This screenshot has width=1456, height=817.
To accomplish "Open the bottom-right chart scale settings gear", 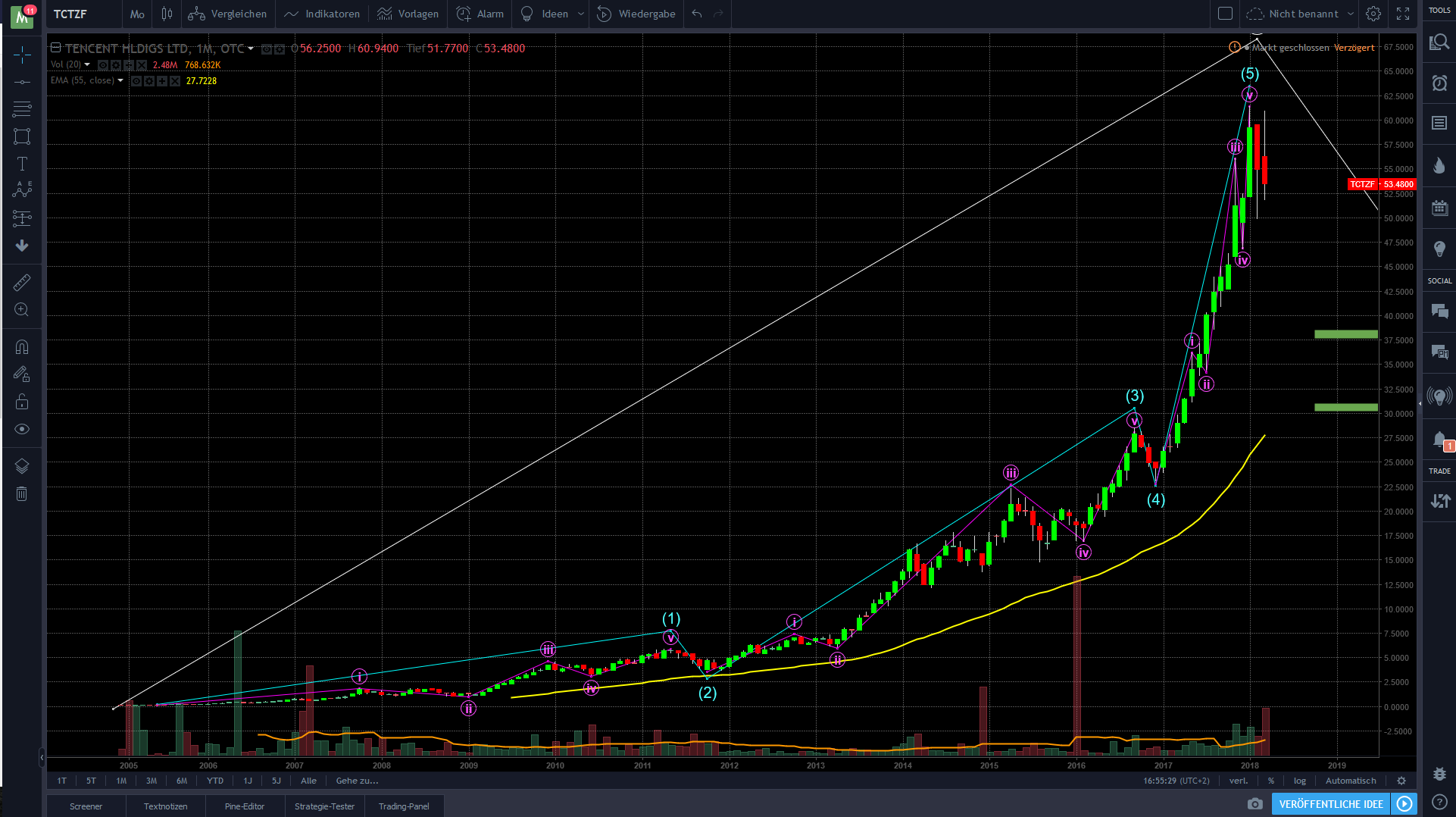I will (1401, 781).
